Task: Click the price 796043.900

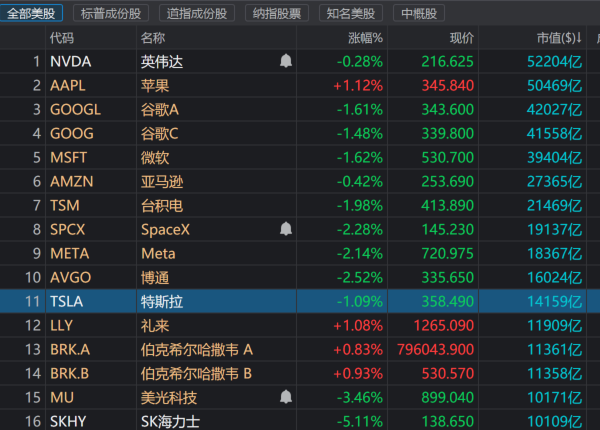Action: 435,350
